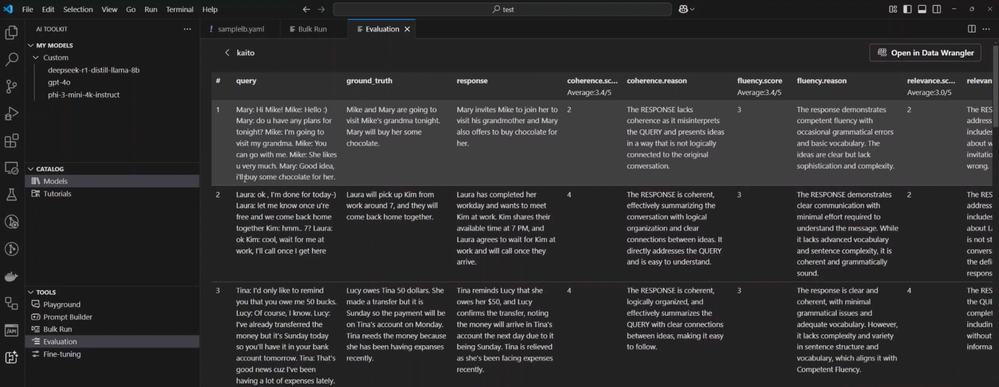Click the test search command box
Image resolution: width=999 pixels, height=387 pixels.
[x=502, y=10]
